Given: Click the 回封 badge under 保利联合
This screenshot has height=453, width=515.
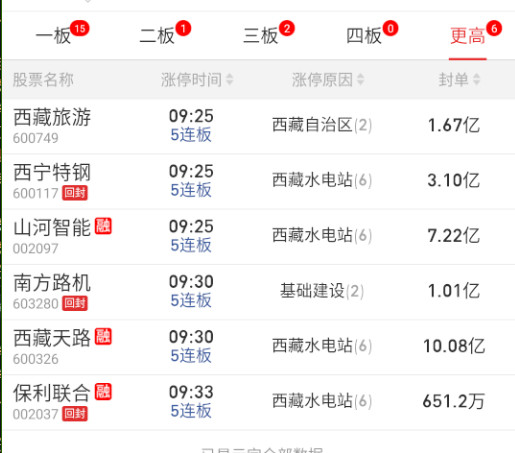Looking at the screenshot, I should click(x=75, y=414).
